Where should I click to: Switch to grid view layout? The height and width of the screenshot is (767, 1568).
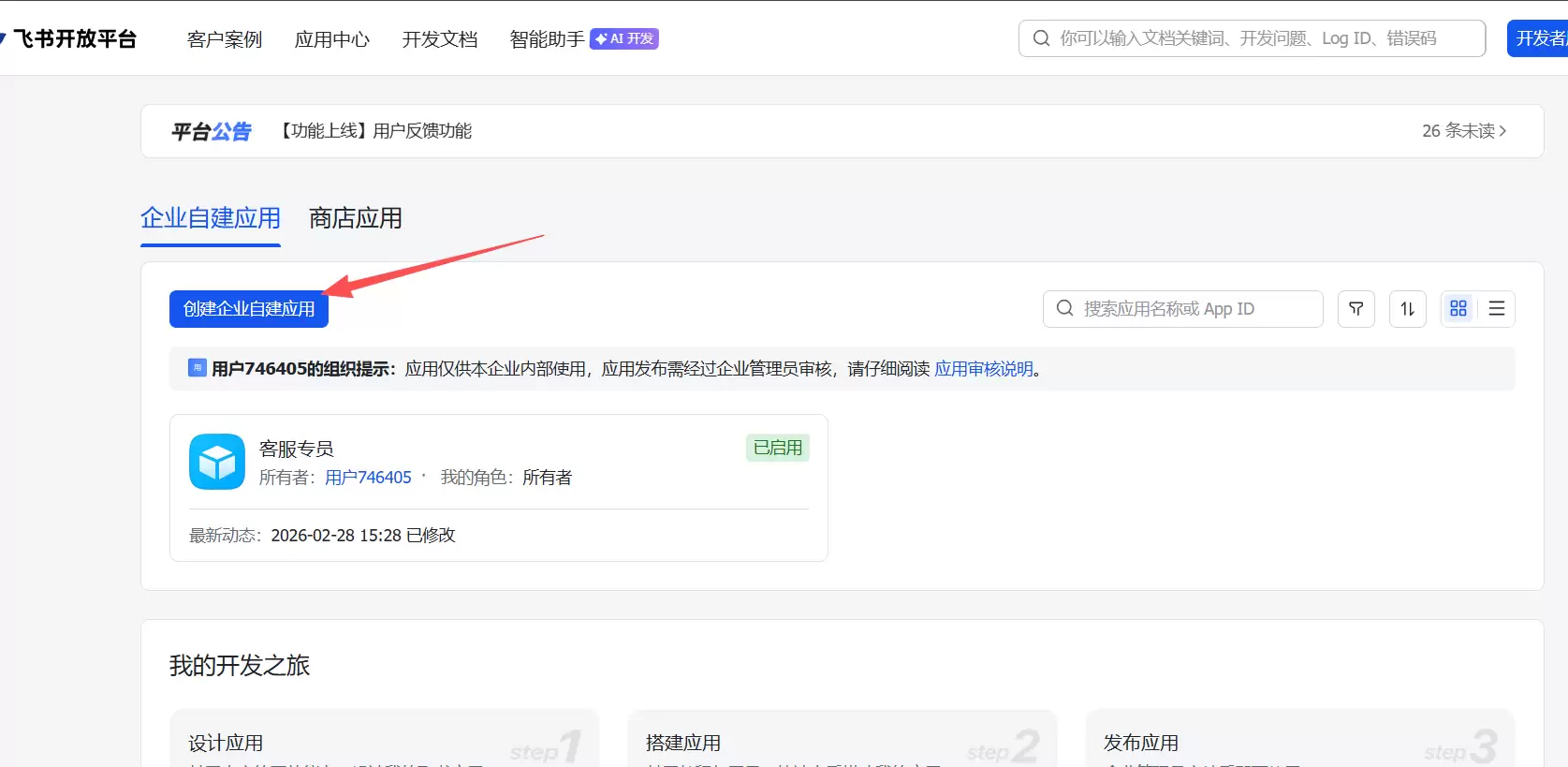click(x=1458, y=309)
